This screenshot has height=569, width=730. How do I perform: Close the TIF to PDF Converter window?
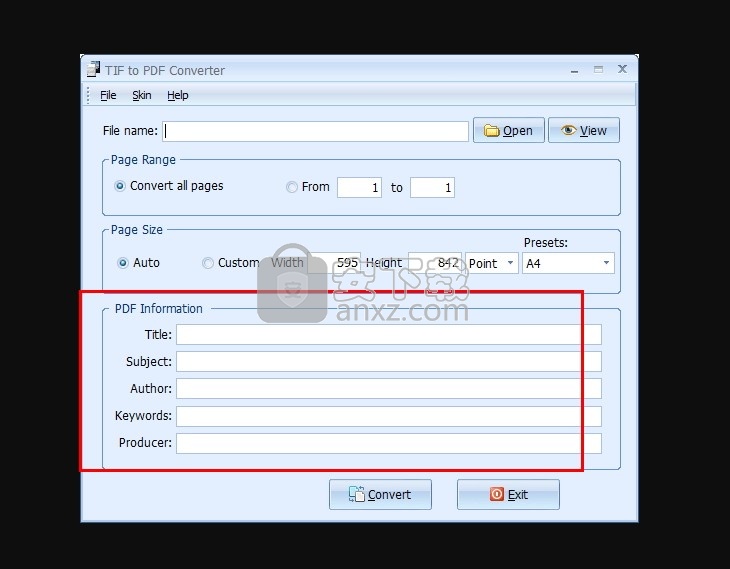[x=622, y=69]
